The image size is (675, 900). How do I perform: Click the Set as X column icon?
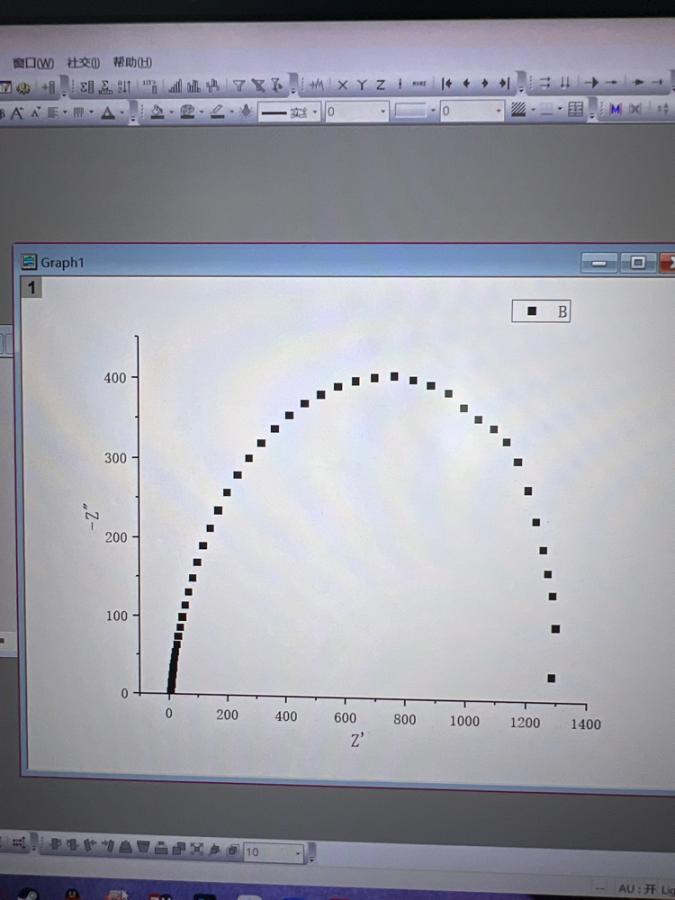click(343, 85)
